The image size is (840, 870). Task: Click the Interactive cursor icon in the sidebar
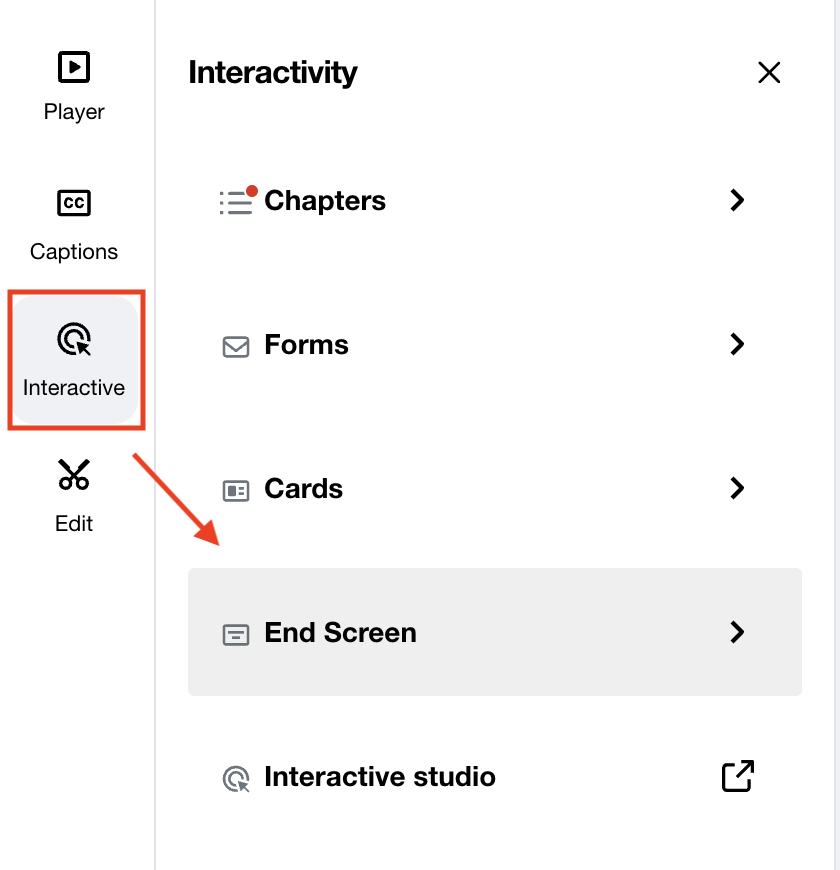coord(73,340)
